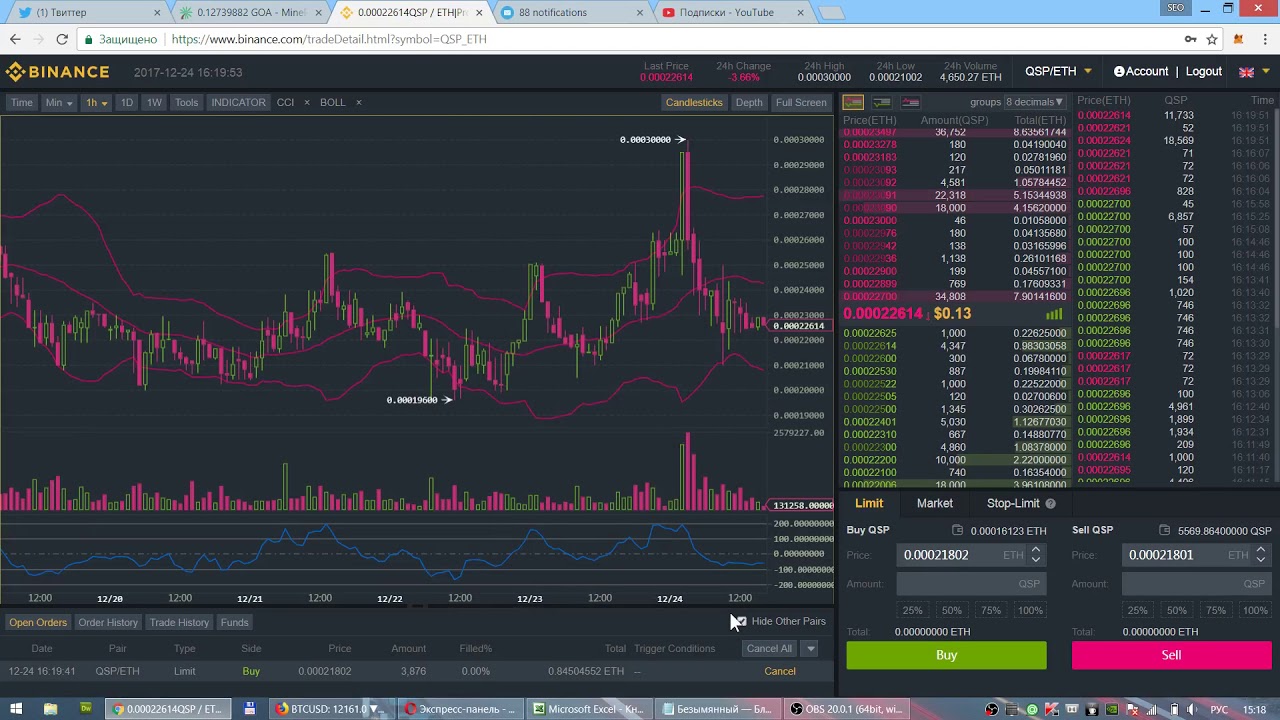Set sell amount to 25%
The height and width of the screenshot is (720, 1280).
pyautogui.click(x=1137, y=610)
